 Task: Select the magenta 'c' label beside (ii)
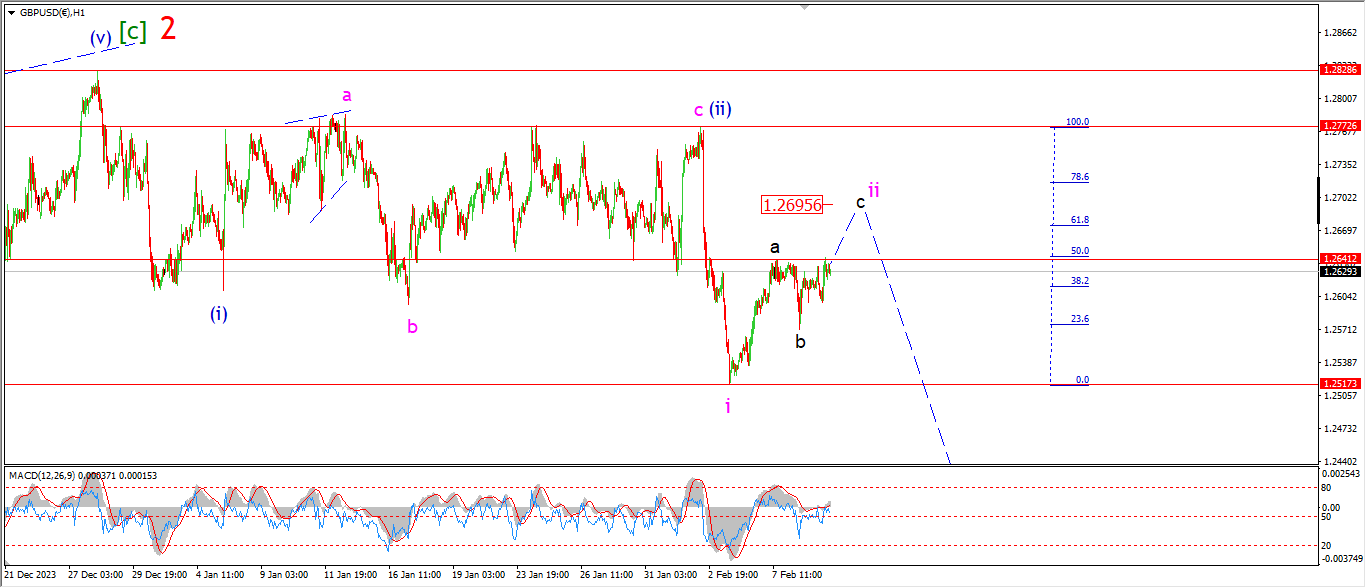click(699, 110)
